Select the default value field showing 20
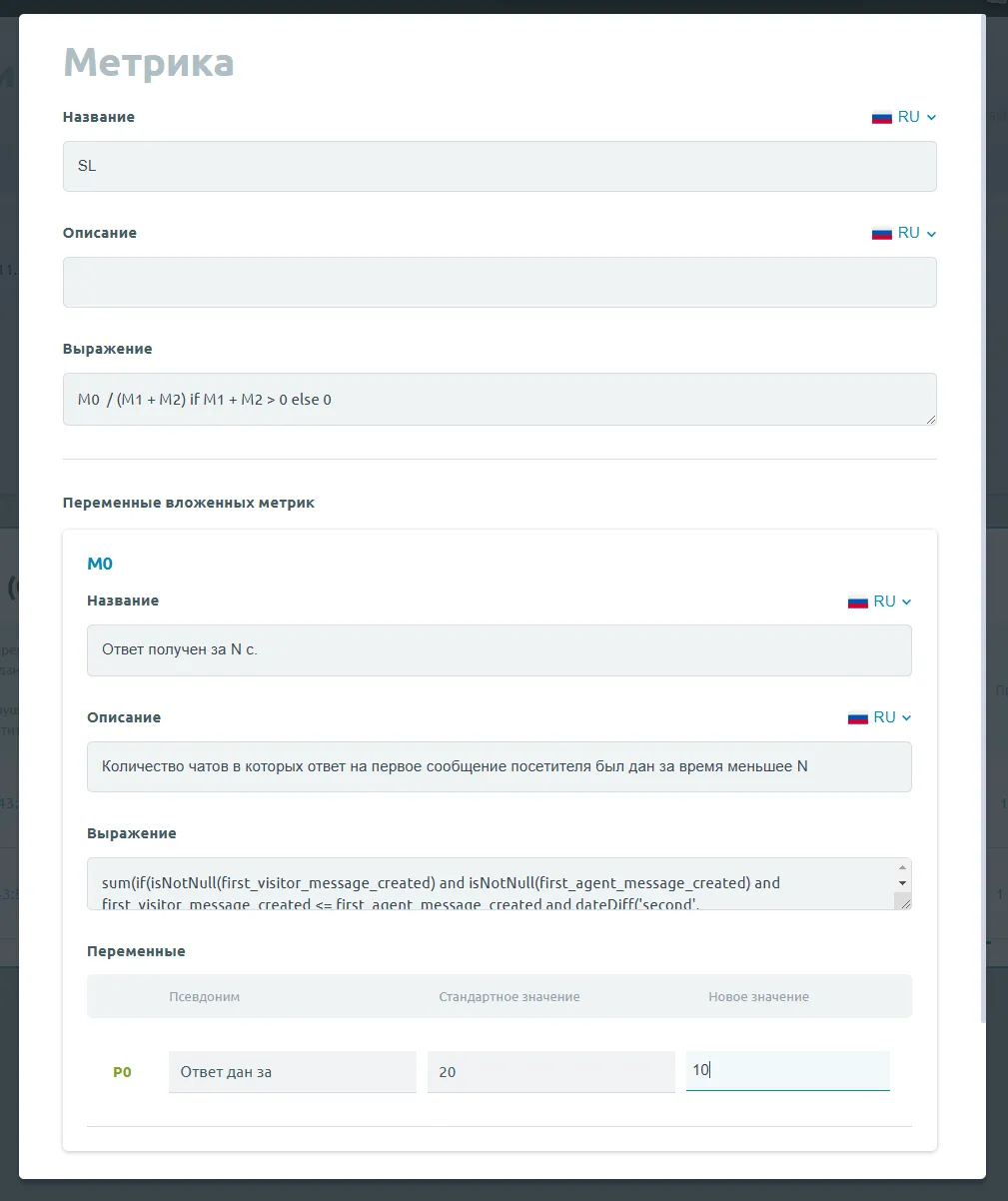This screenshot has width=1008, height=1201. [550, 1072]
